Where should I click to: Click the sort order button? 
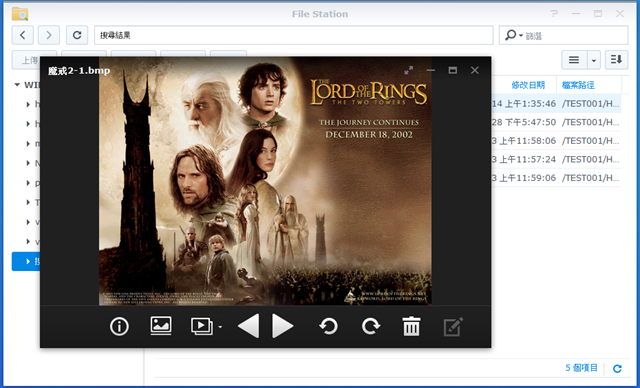(616, 60)
